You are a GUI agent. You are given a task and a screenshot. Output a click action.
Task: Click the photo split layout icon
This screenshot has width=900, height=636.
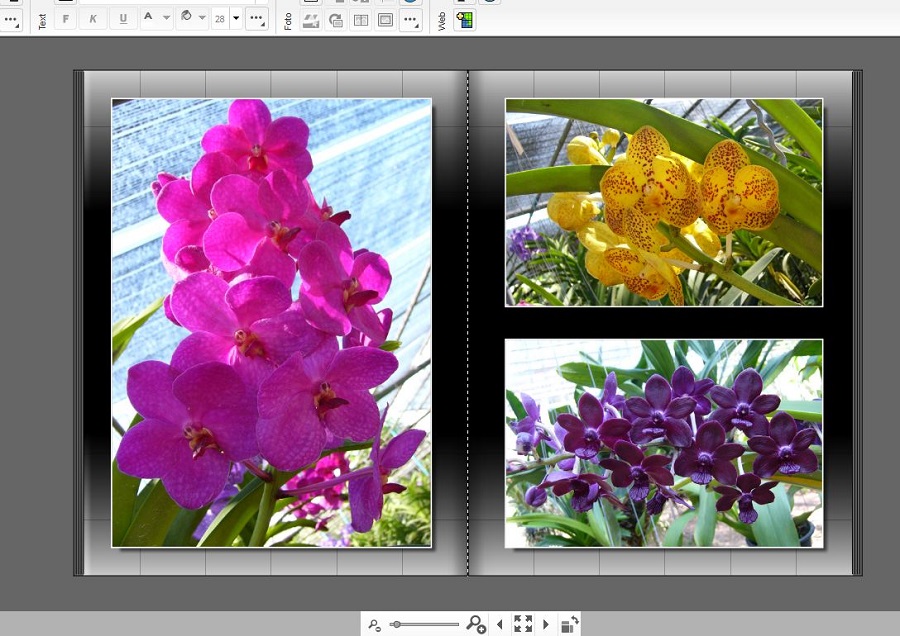tap(361, 20)
